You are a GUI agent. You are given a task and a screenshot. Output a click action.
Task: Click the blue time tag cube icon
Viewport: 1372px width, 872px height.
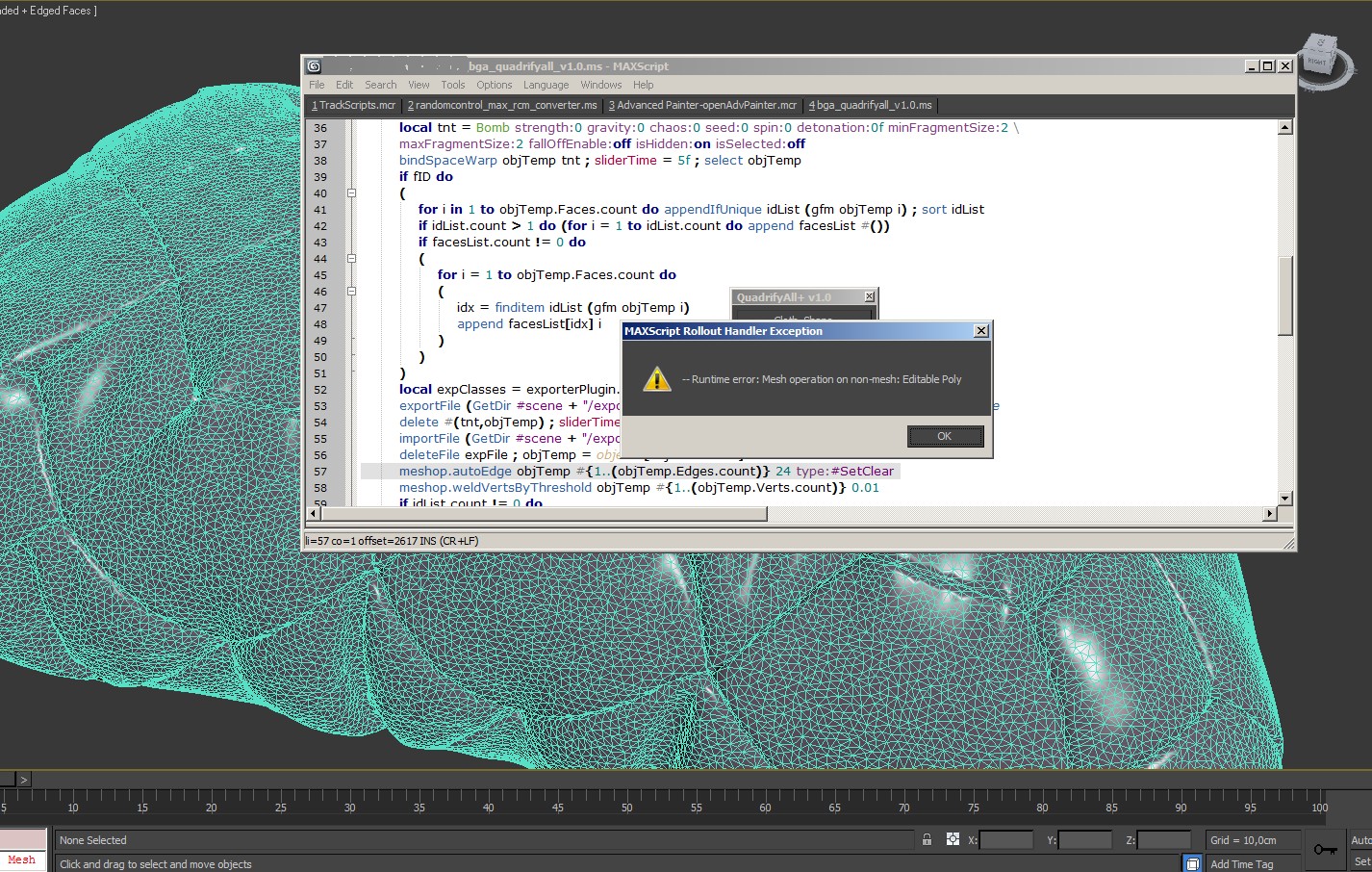[x=1191, y=862]
